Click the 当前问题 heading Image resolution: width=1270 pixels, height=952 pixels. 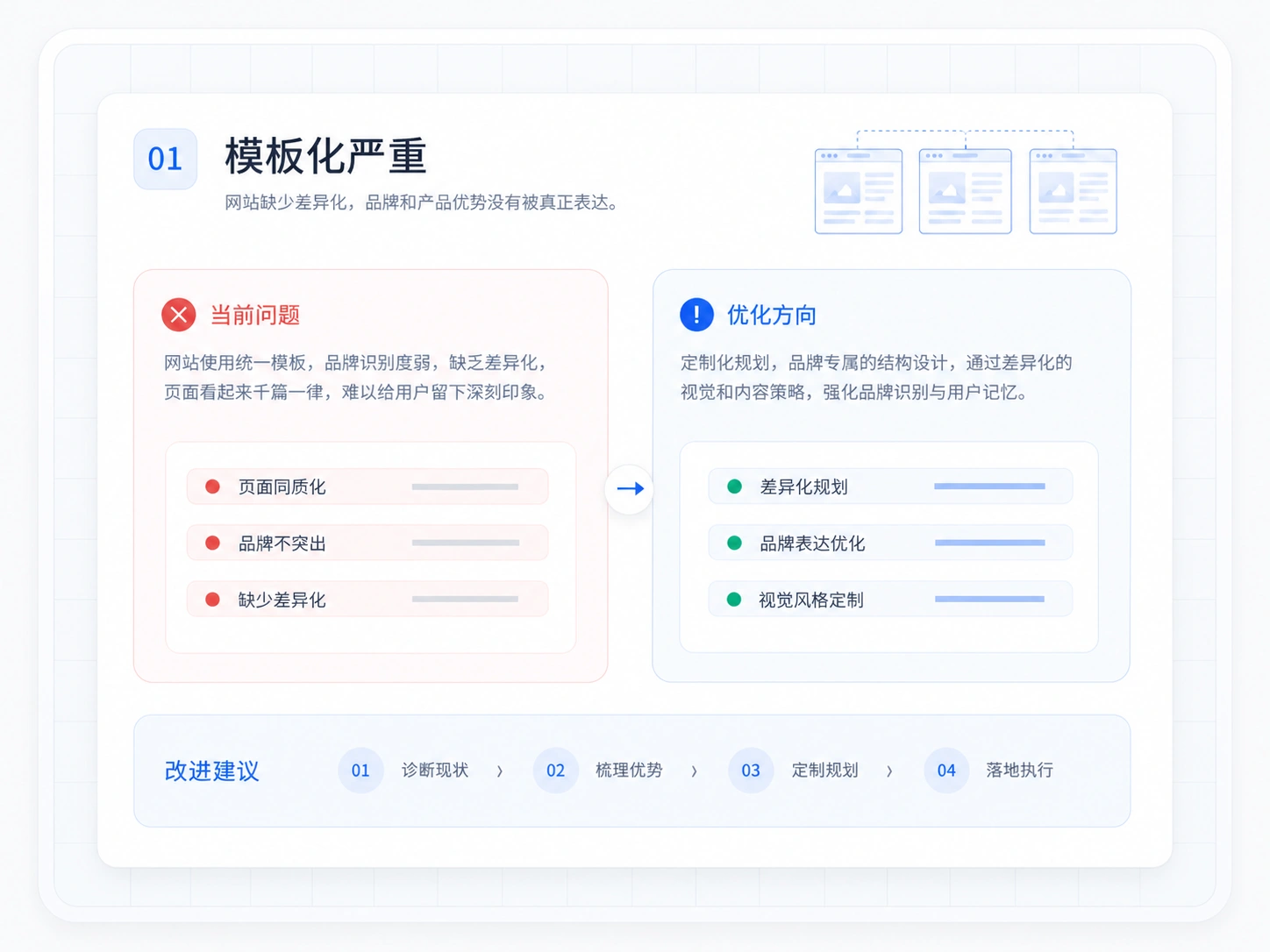(255, 316)
